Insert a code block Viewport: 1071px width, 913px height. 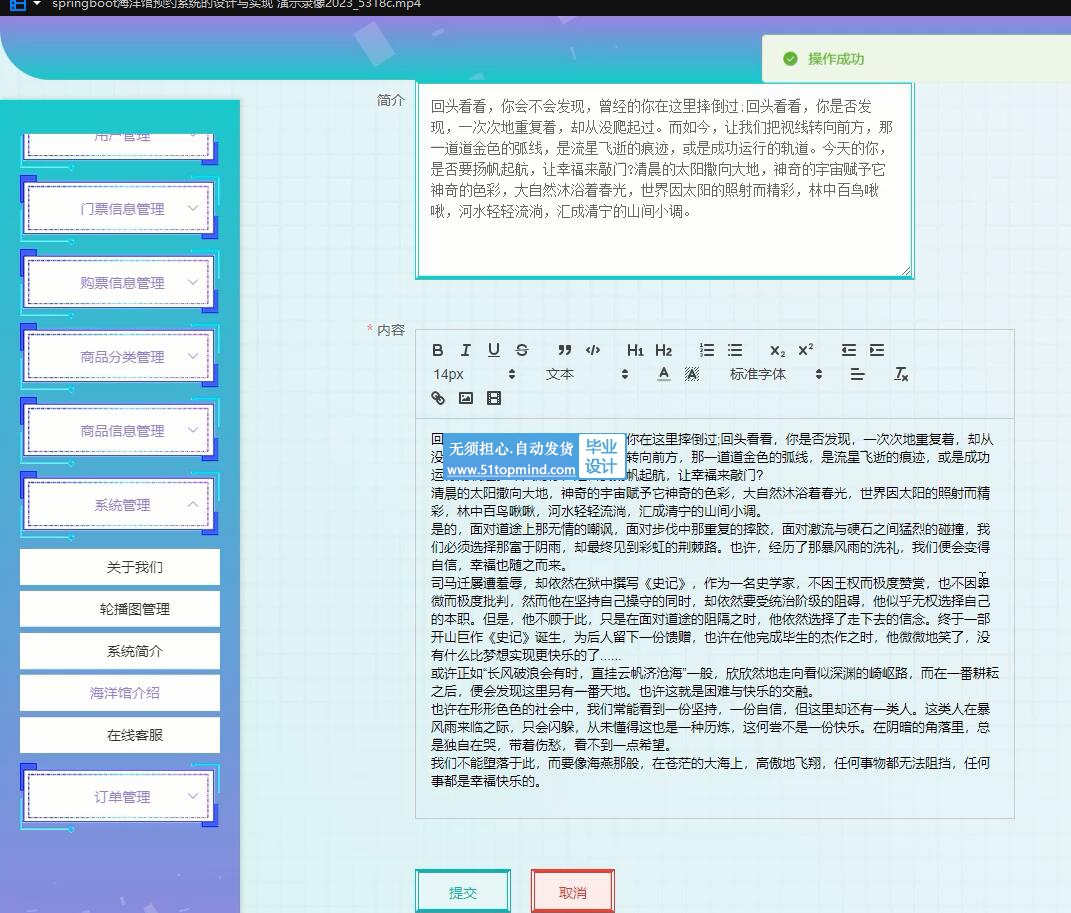[x=593, y=350]
